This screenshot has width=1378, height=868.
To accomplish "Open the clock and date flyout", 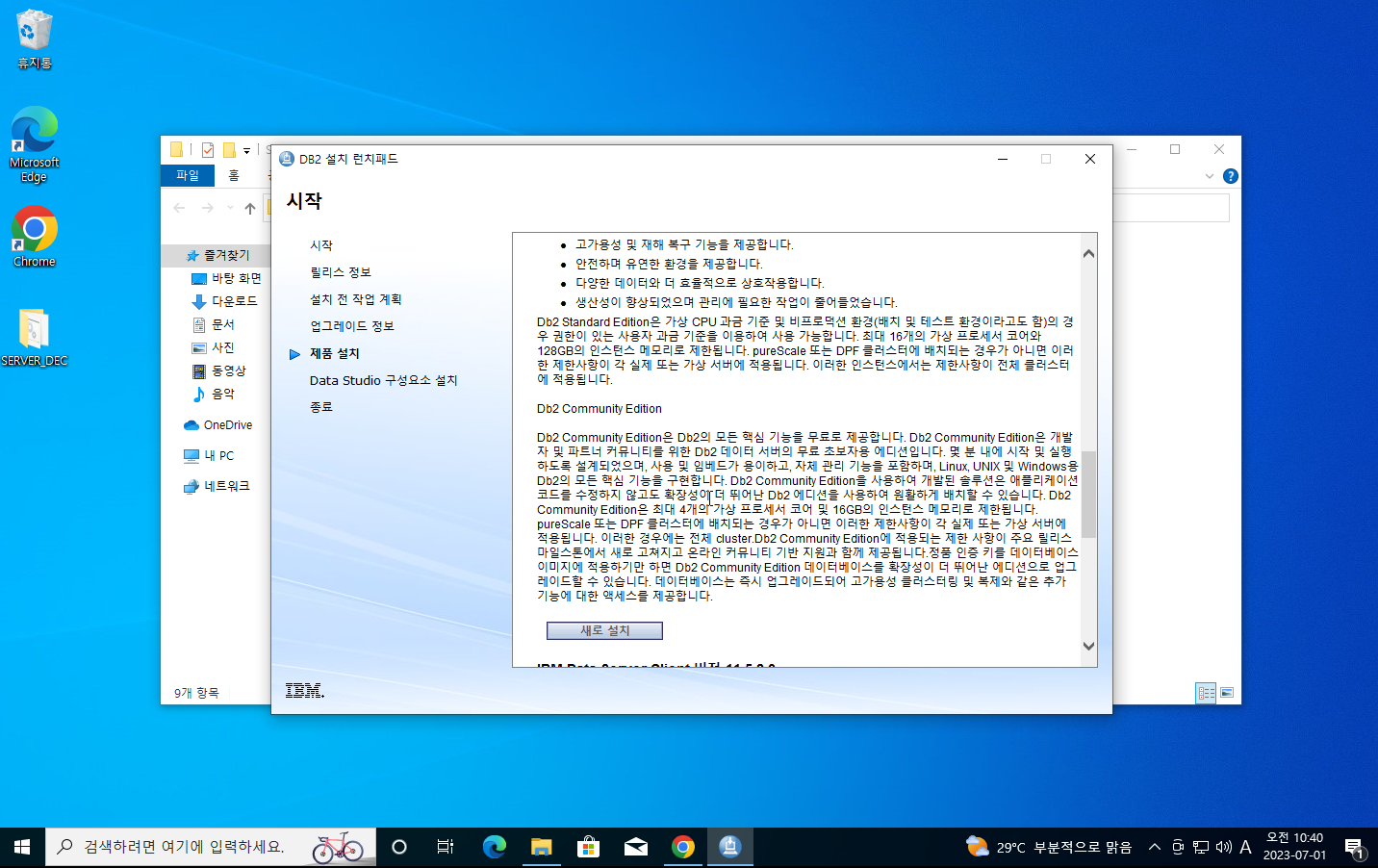I will [1294, 847].
